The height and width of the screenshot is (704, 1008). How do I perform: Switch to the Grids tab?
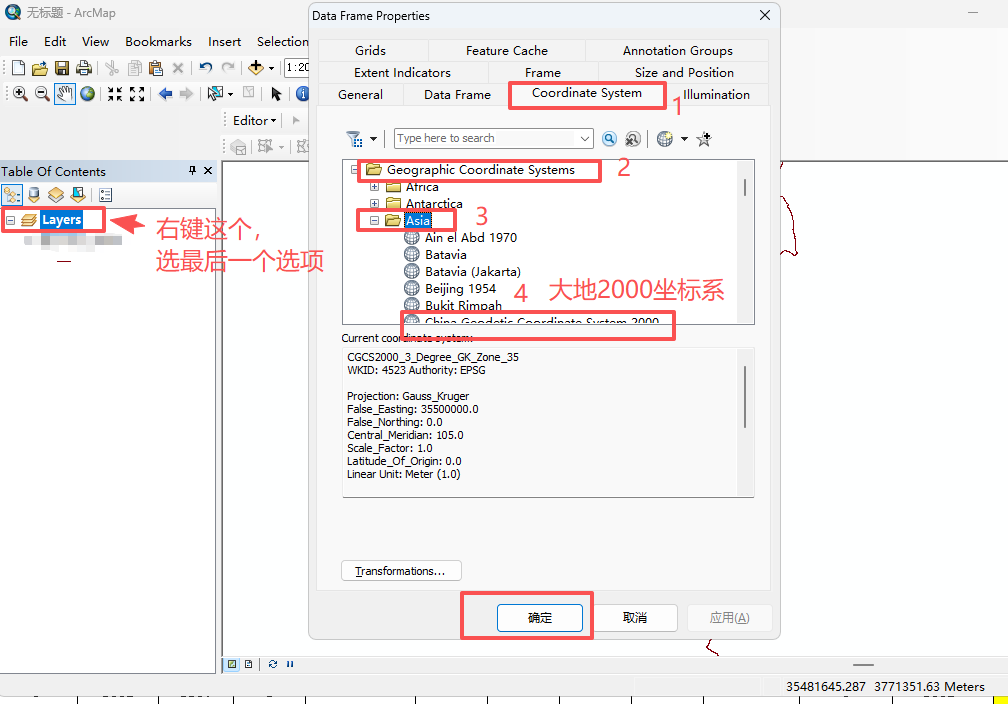[x=370, y=51]
